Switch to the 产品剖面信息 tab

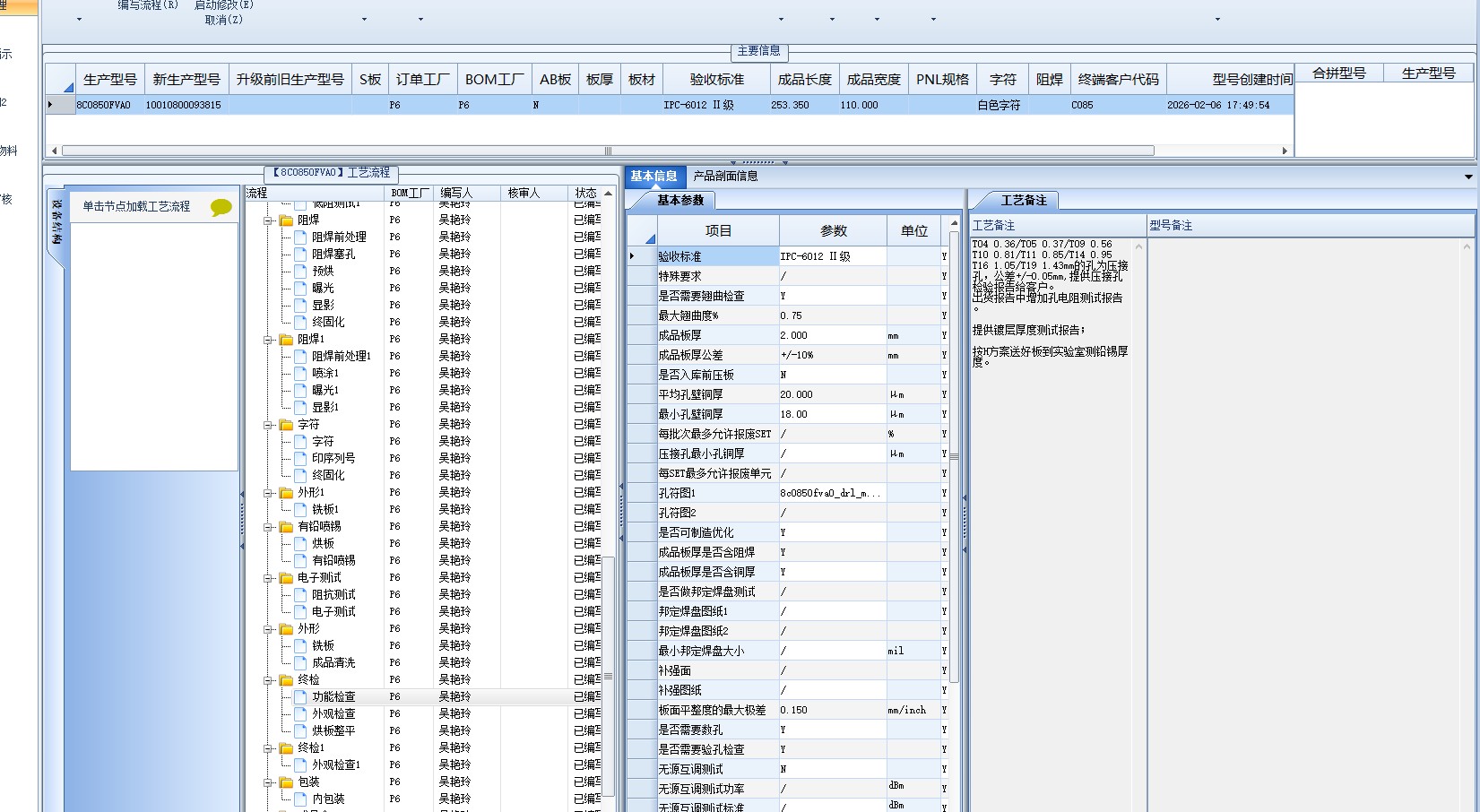(x=725, y=177)
